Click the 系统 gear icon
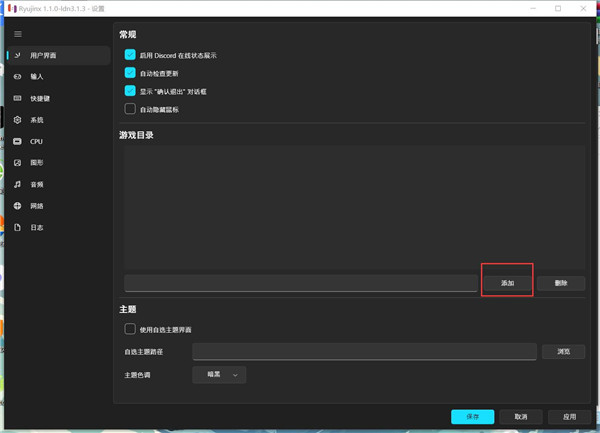Screen dimensions: 600x433 tap(17, 120)
